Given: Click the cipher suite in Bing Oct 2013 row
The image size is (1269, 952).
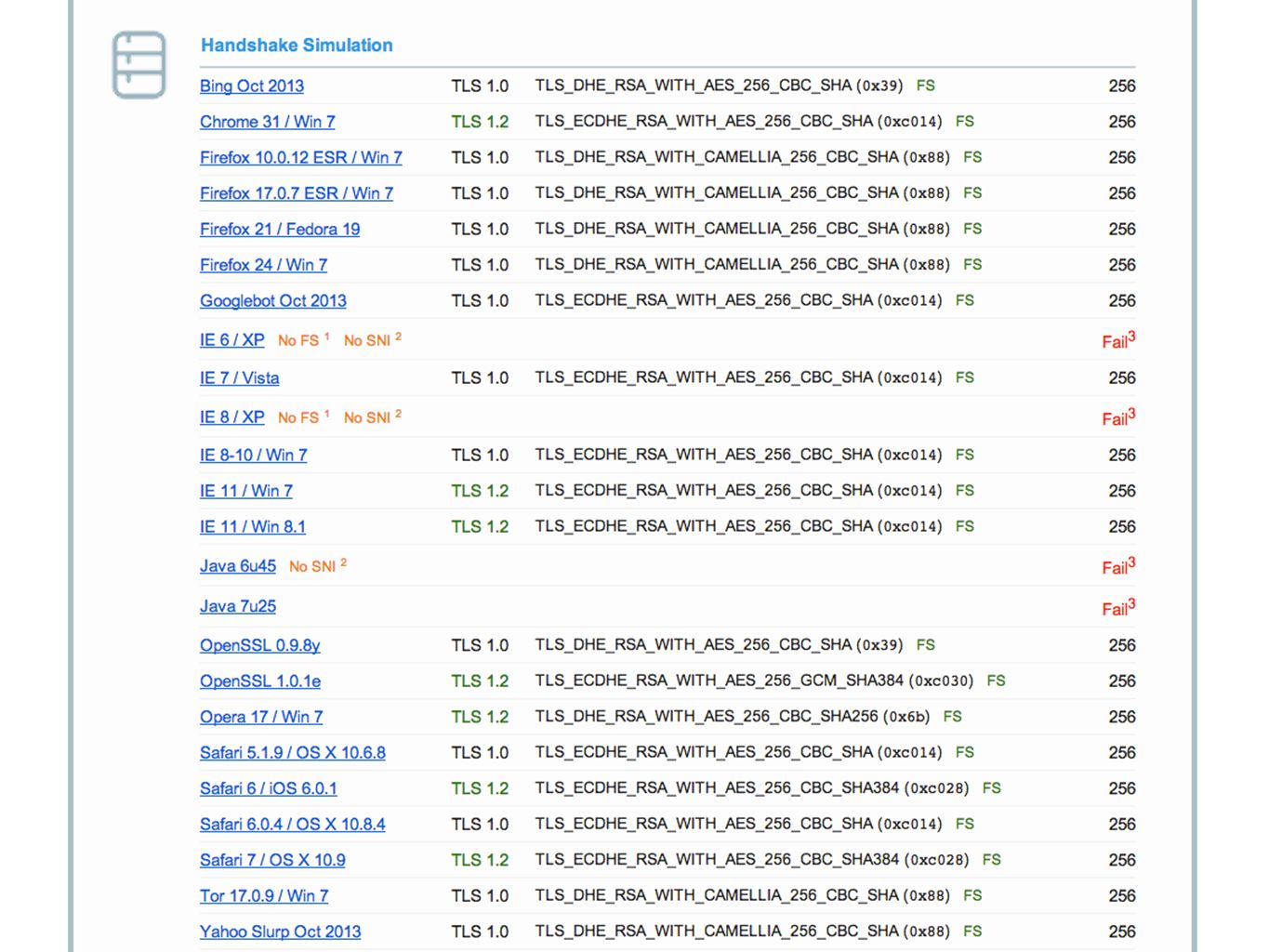Looking at the screenshot, I should click(719, 86).
